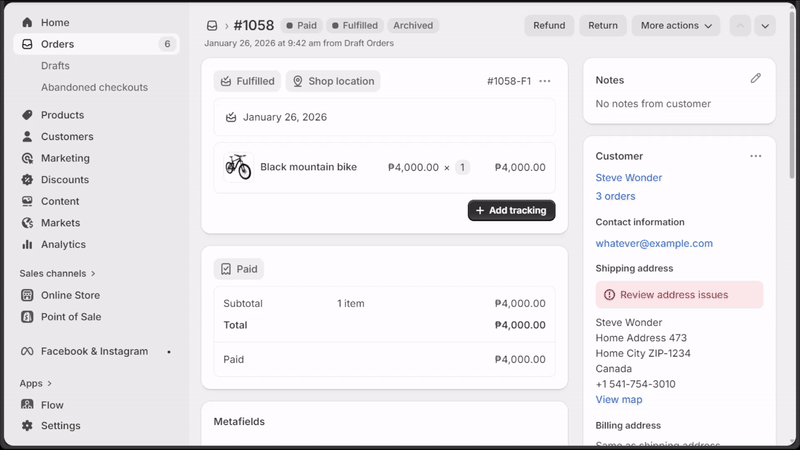800x450 pixels.
Task: Click the Paid status badge in the header
Action: [x=302, y=26]
